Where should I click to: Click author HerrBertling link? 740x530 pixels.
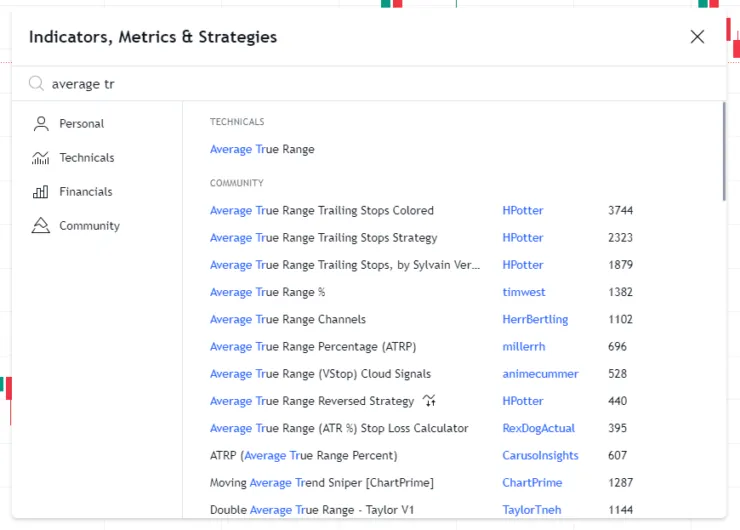coord(534,320)
